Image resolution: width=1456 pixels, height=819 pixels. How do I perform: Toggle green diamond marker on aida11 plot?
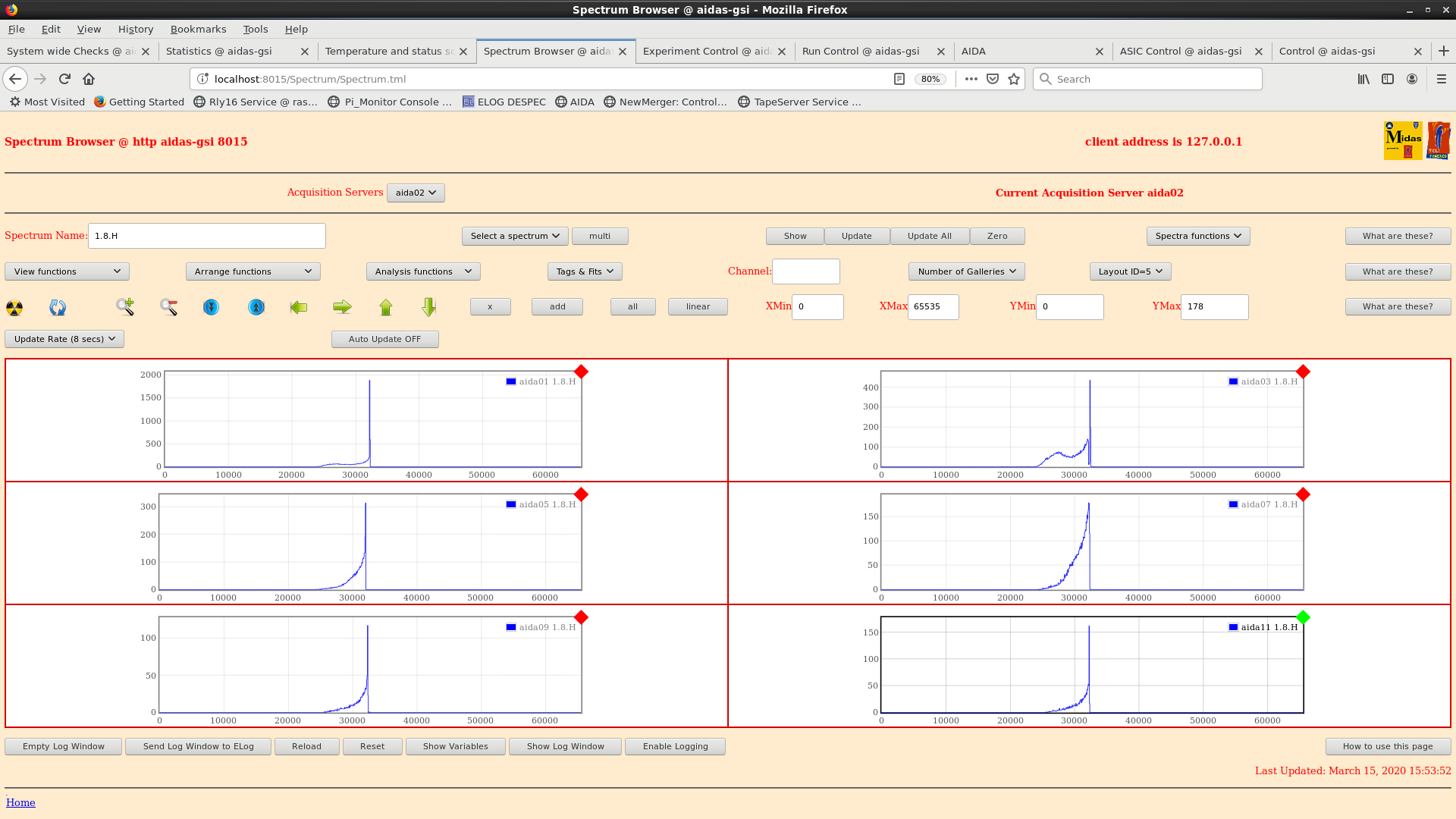pos(1303,617)
